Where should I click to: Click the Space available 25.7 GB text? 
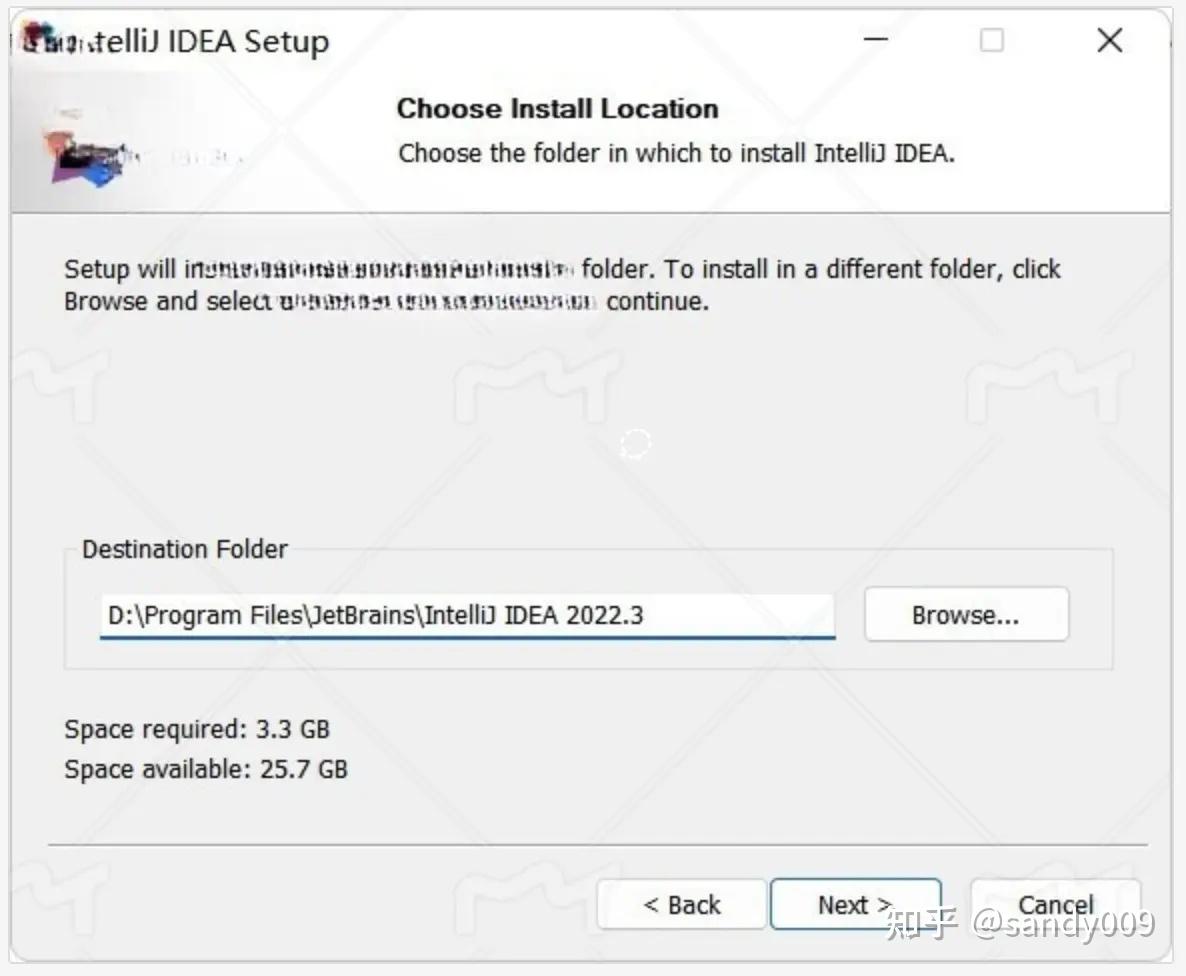204,769
